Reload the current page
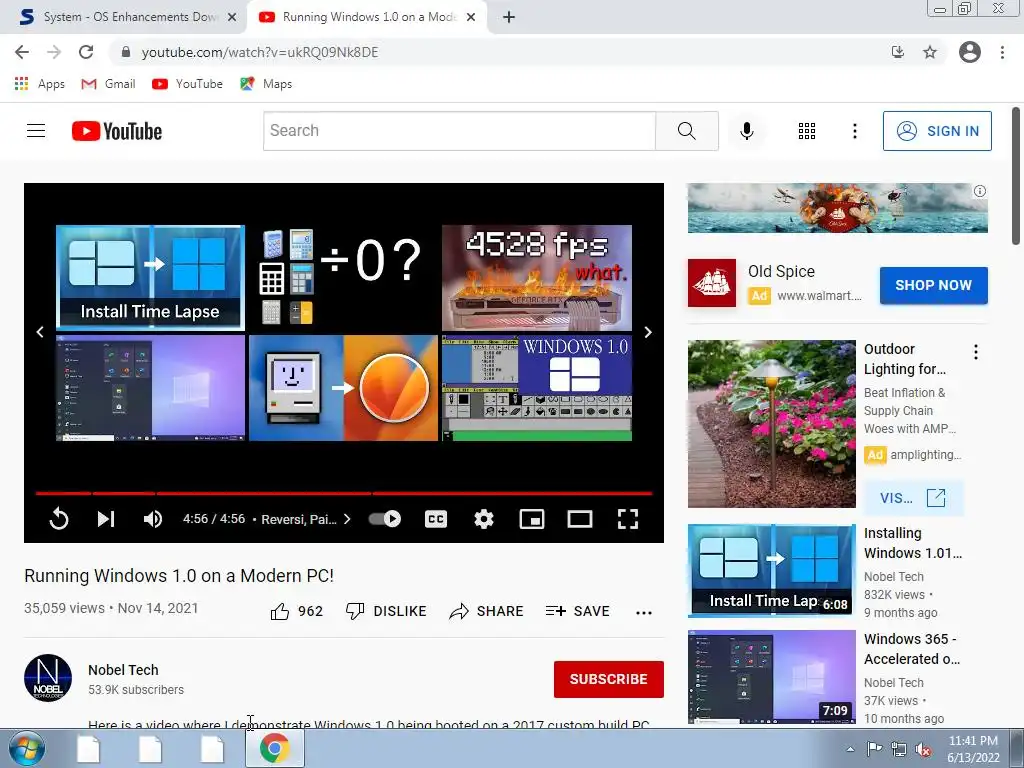The image size is (1024, 768). coord(86,52)
